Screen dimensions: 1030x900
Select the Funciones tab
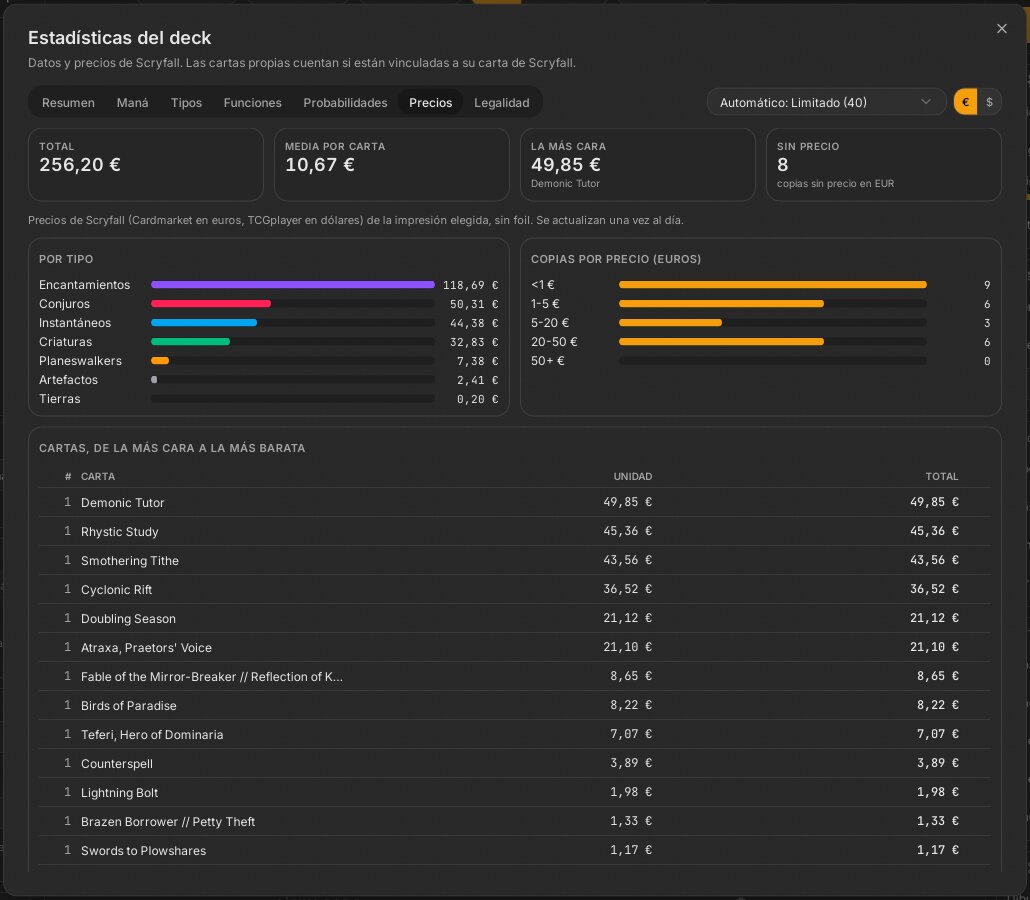tap(252, 102)
